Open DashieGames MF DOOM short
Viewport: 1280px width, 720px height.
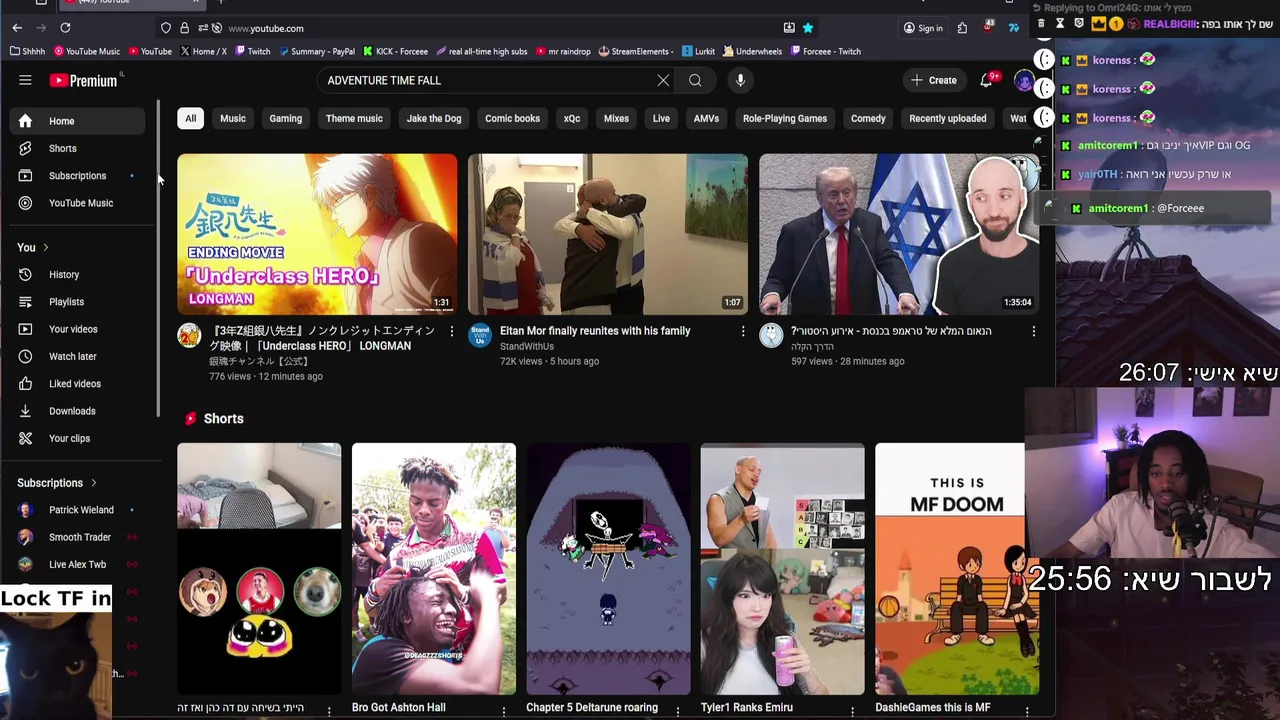(x=957, y=568)
